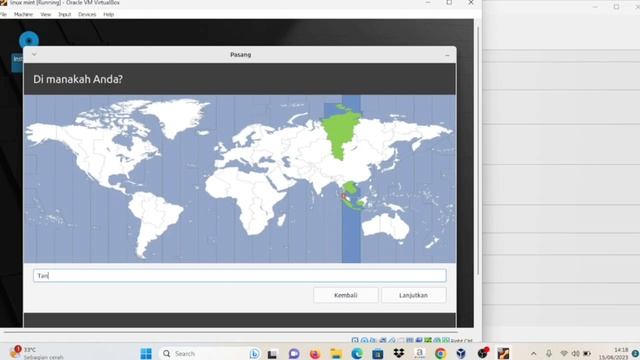The width and height of the screenshot is (640, 360).
Task: Maximize the VirtualBox window
Action: [x=449, y=3]
